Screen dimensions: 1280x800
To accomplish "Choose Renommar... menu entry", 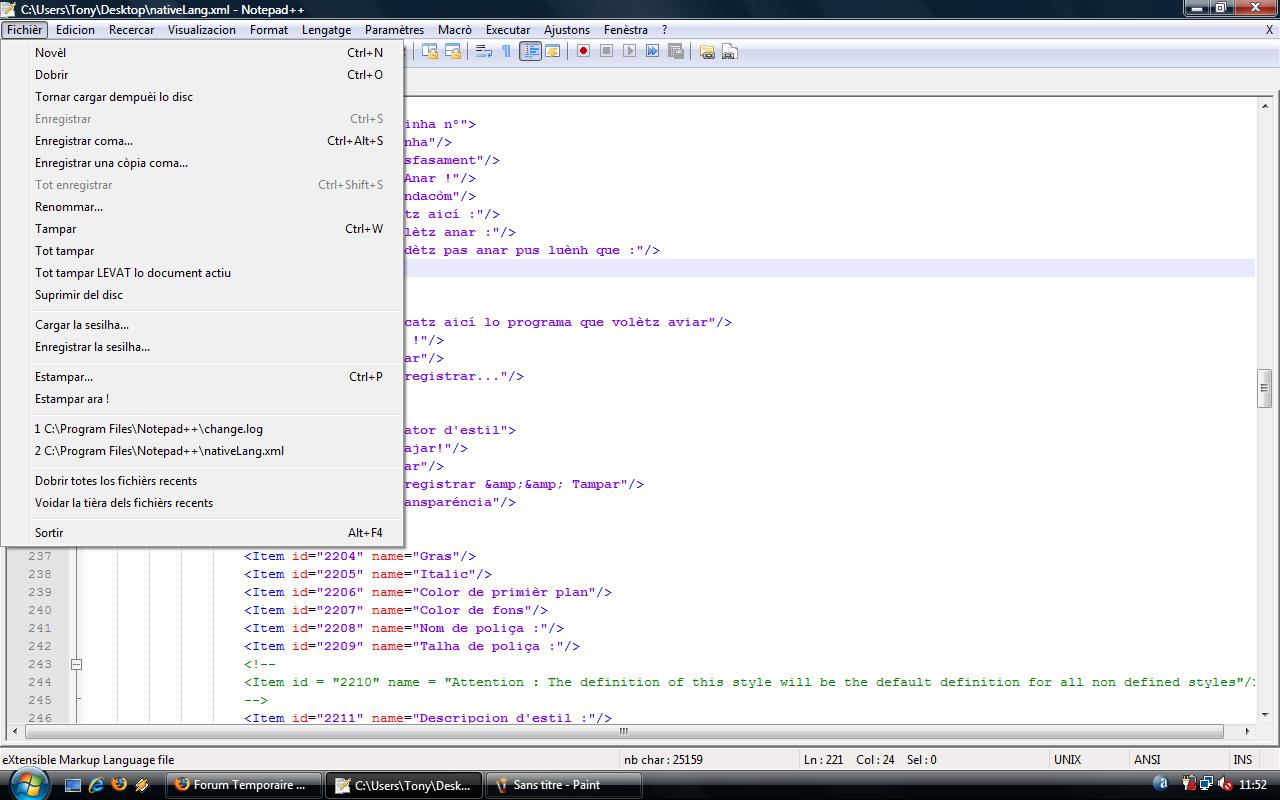I will pyautogui.click(x=203, y=207).
